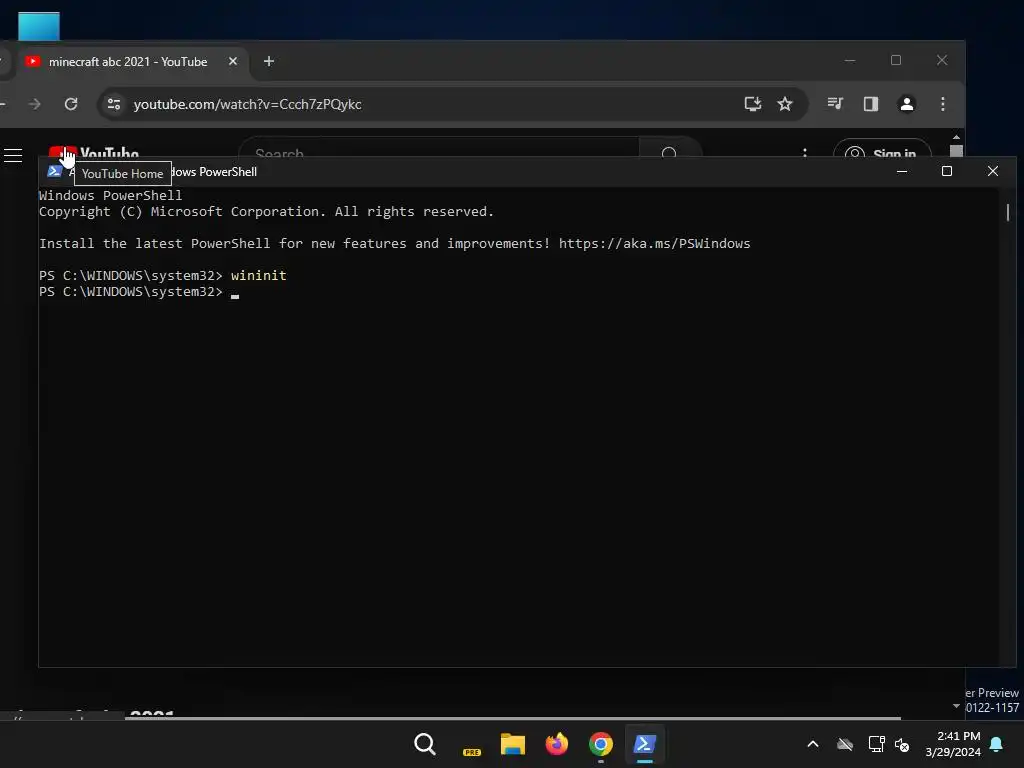Close the Chrome window
Viewport: 1024px width, 768px height.
(942, 60)
